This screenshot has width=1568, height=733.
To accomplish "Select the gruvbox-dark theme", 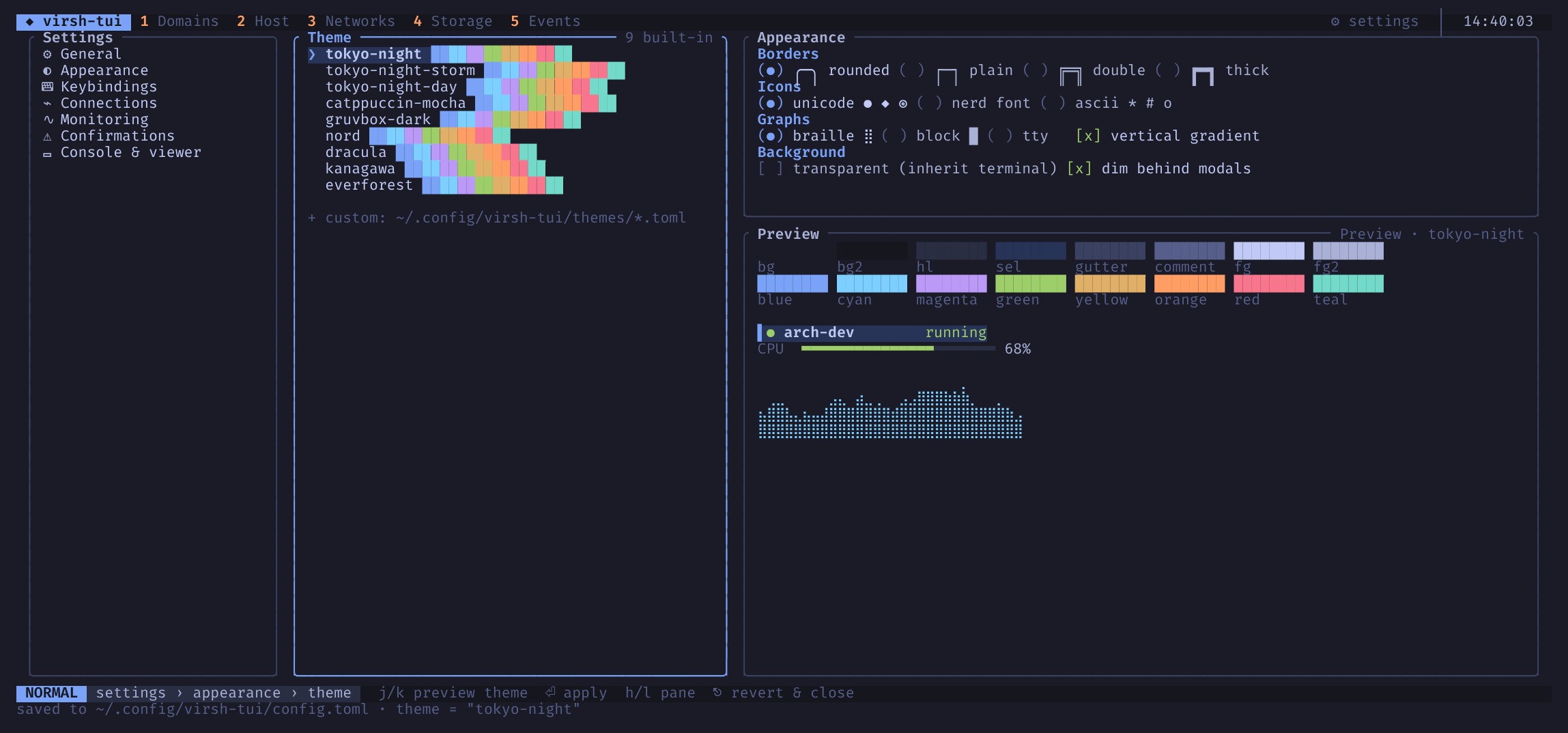I will [444, 119].
